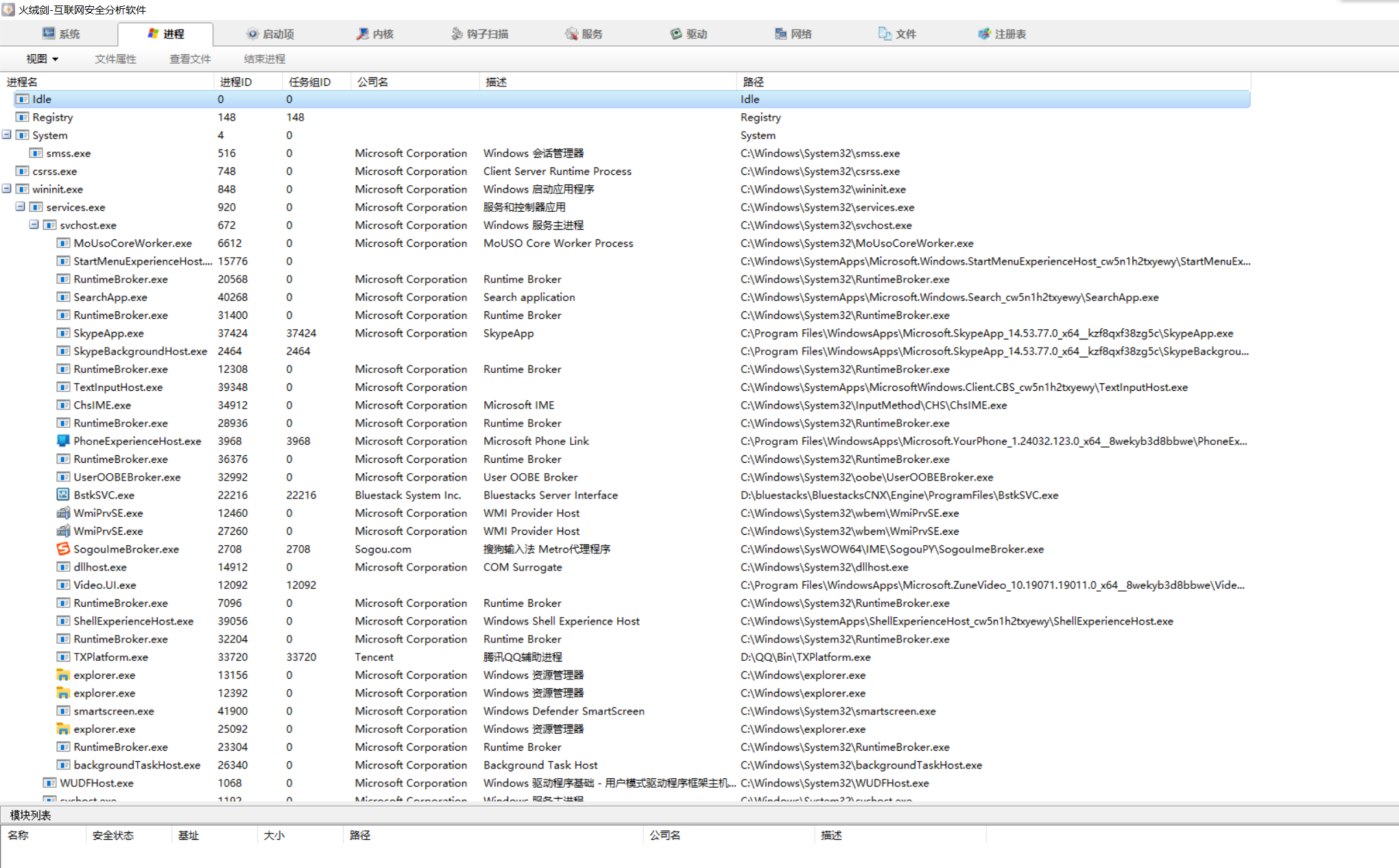The width and height of the screenshot is (1399, 868).
Task: Click the WUDFHost.exe process icon
Action: tap(49, 783)
